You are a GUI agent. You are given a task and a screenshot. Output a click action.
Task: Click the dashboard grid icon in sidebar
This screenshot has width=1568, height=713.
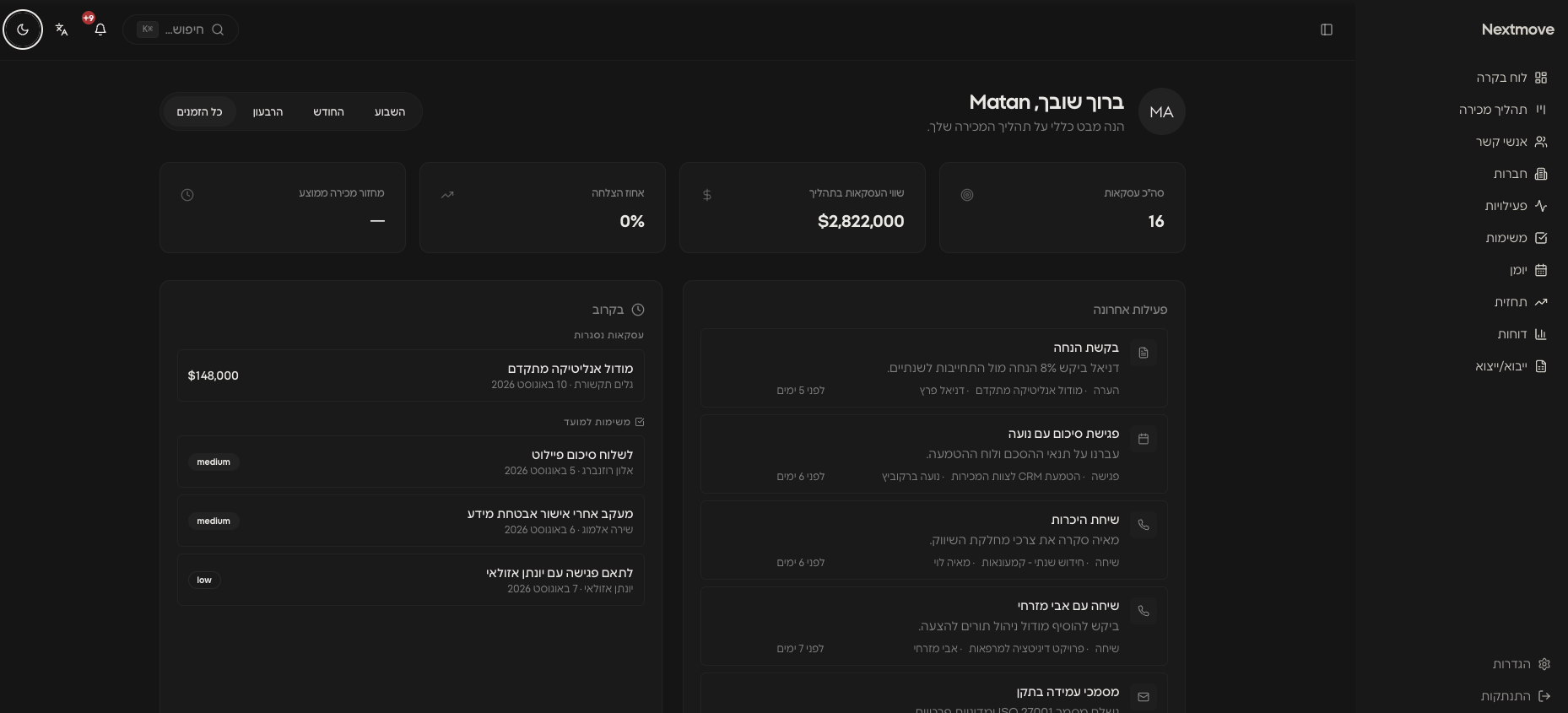coord(1541,78)
